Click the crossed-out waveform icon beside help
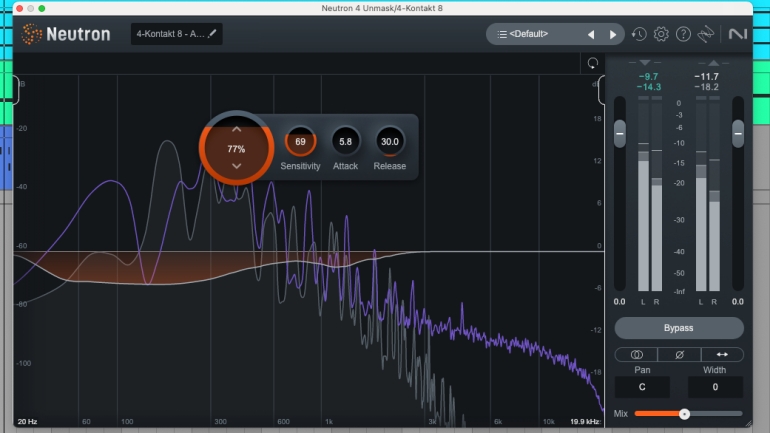This screenshot has width=770, height=433. (706, 34)
